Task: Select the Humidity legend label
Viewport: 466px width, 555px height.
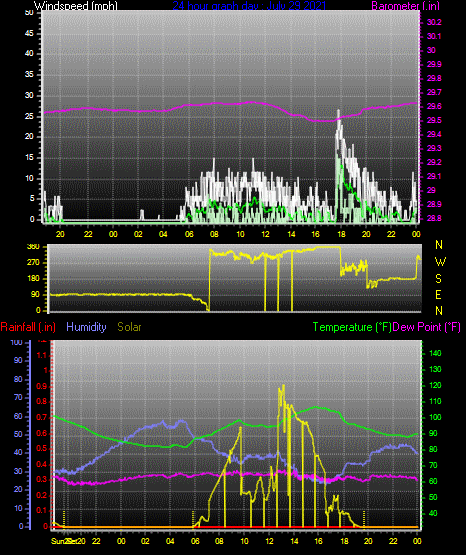Action: click(86, 327)
